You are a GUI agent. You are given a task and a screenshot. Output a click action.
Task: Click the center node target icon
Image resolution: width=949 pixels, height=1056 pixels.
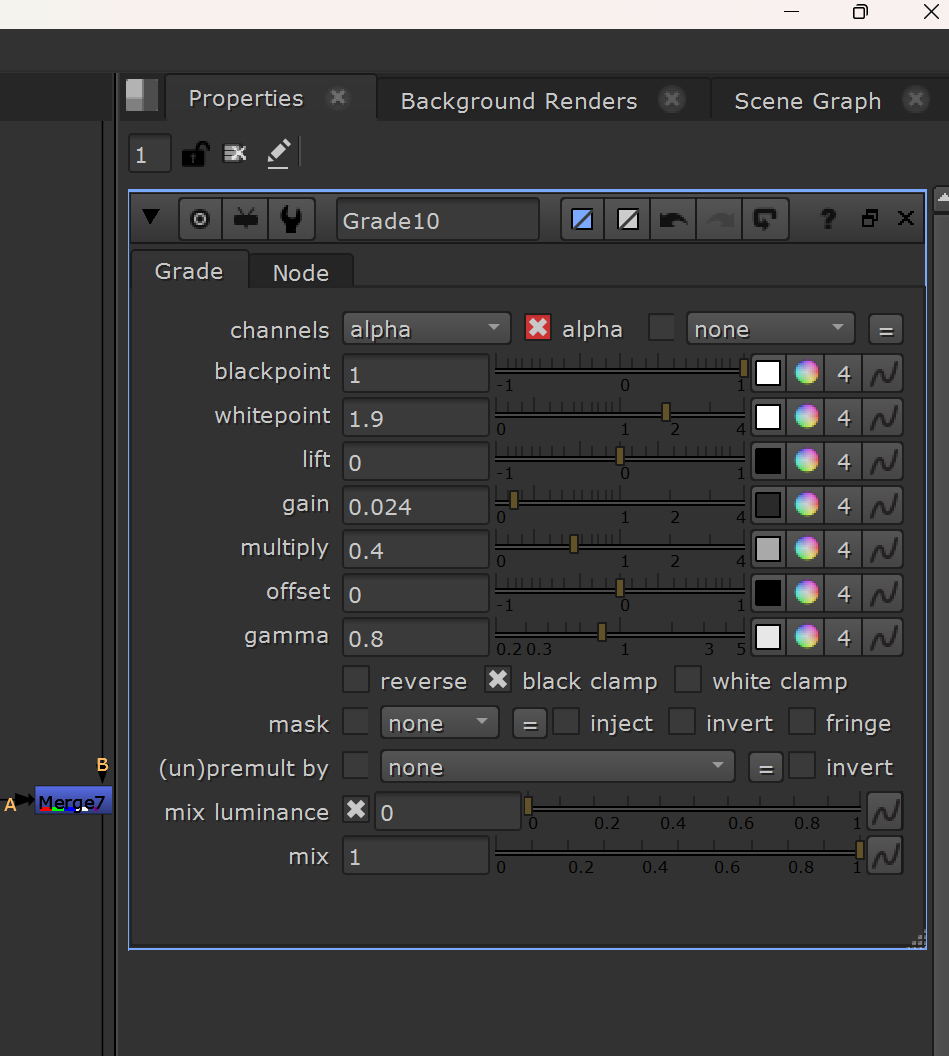coord(199,219)
